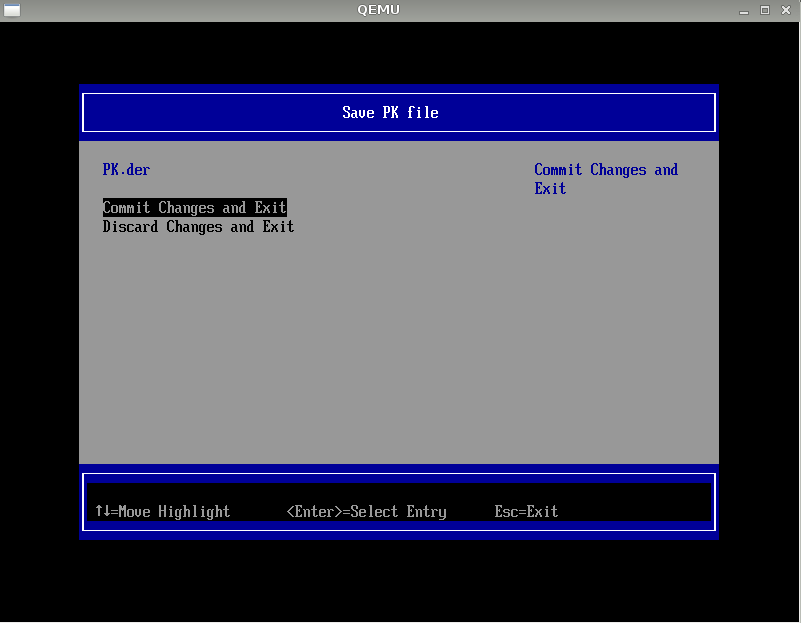This screenshot has height=623, width=801.
Task: Click the word 'Commit' in highlighted entry
Action: click(x=126, y=208)
